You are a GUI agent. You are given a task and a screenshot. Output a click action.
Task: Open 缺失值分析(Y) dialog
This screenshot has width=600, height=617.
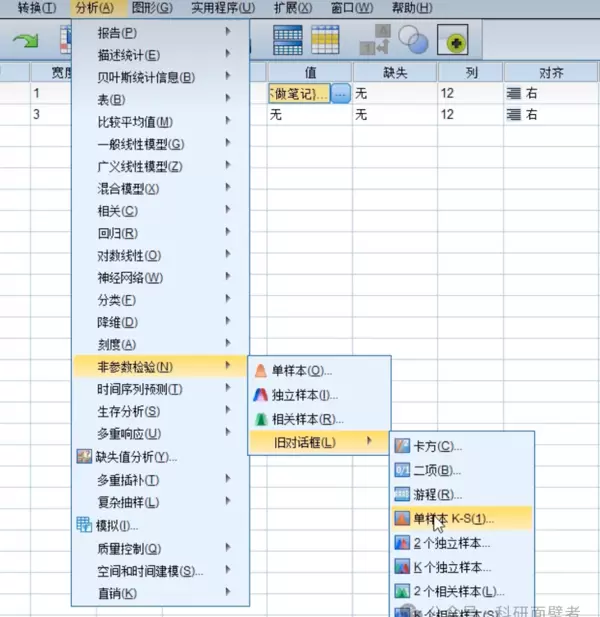[x=136, y=457]
